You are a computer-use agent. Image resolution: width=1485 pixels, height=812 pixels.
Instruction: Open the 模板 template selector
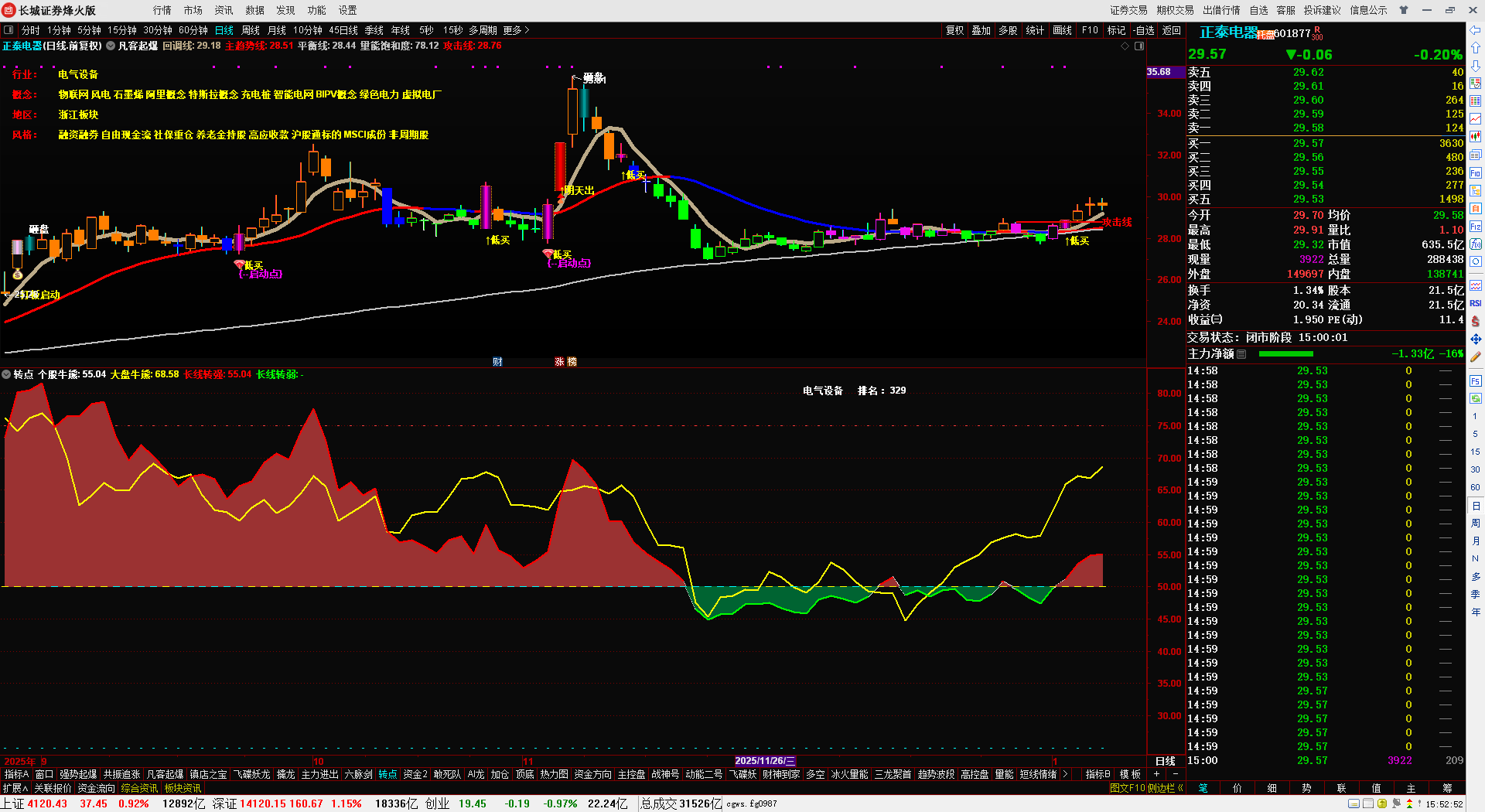(x=1131, y=774)
